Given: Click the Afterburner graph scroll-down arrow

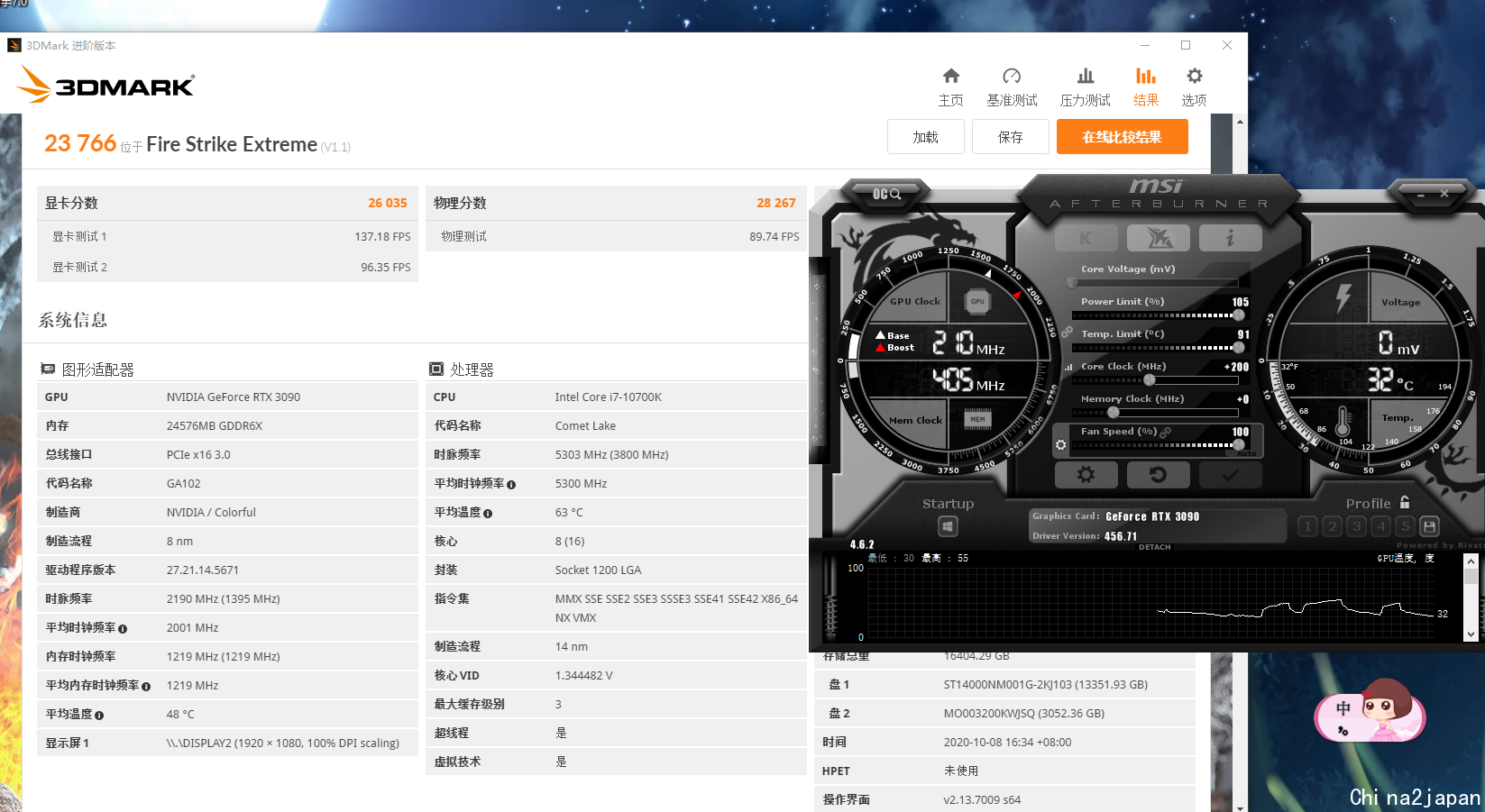Looking at the screenshot, I should click(x=1471, y=634).
